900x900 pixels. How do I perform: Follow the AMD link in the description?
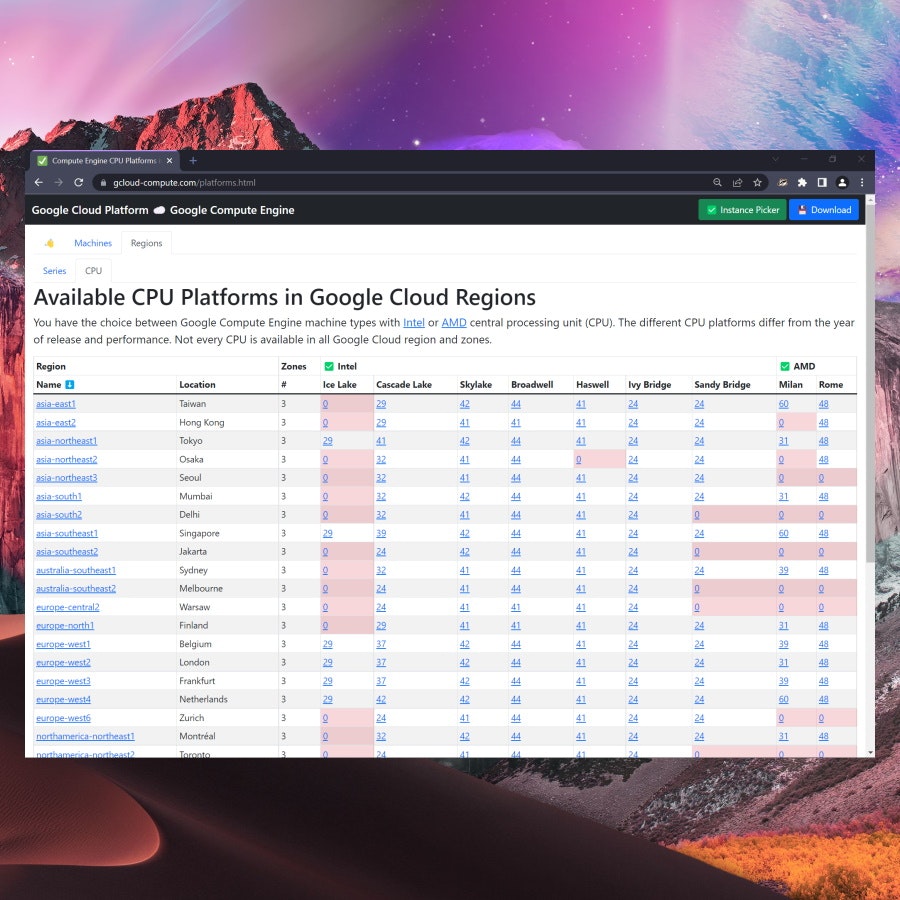(x=453, y=323)
